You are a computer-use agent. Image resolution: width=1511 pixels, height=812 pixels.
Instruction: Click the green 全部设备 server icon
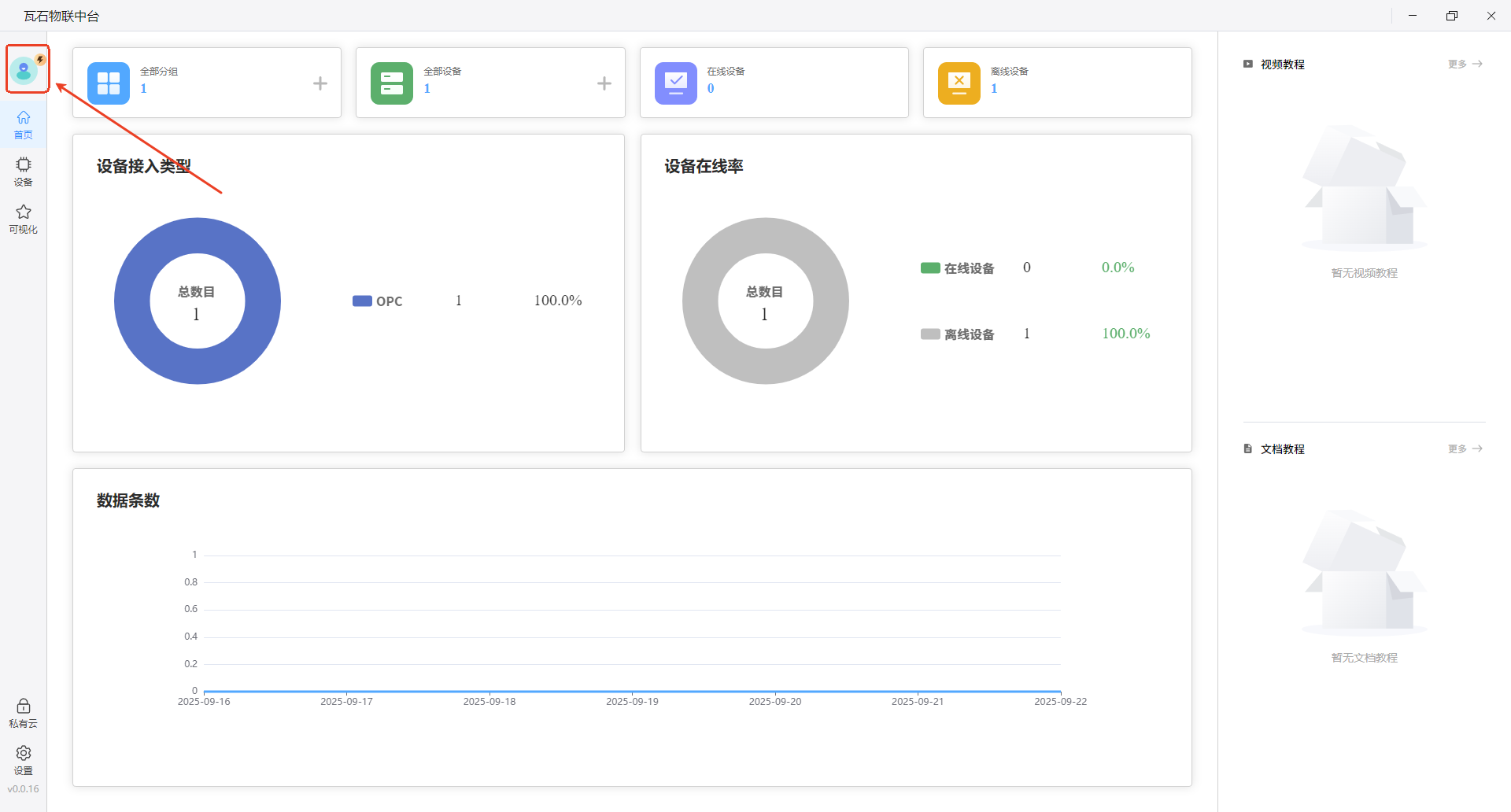(392, 83)
